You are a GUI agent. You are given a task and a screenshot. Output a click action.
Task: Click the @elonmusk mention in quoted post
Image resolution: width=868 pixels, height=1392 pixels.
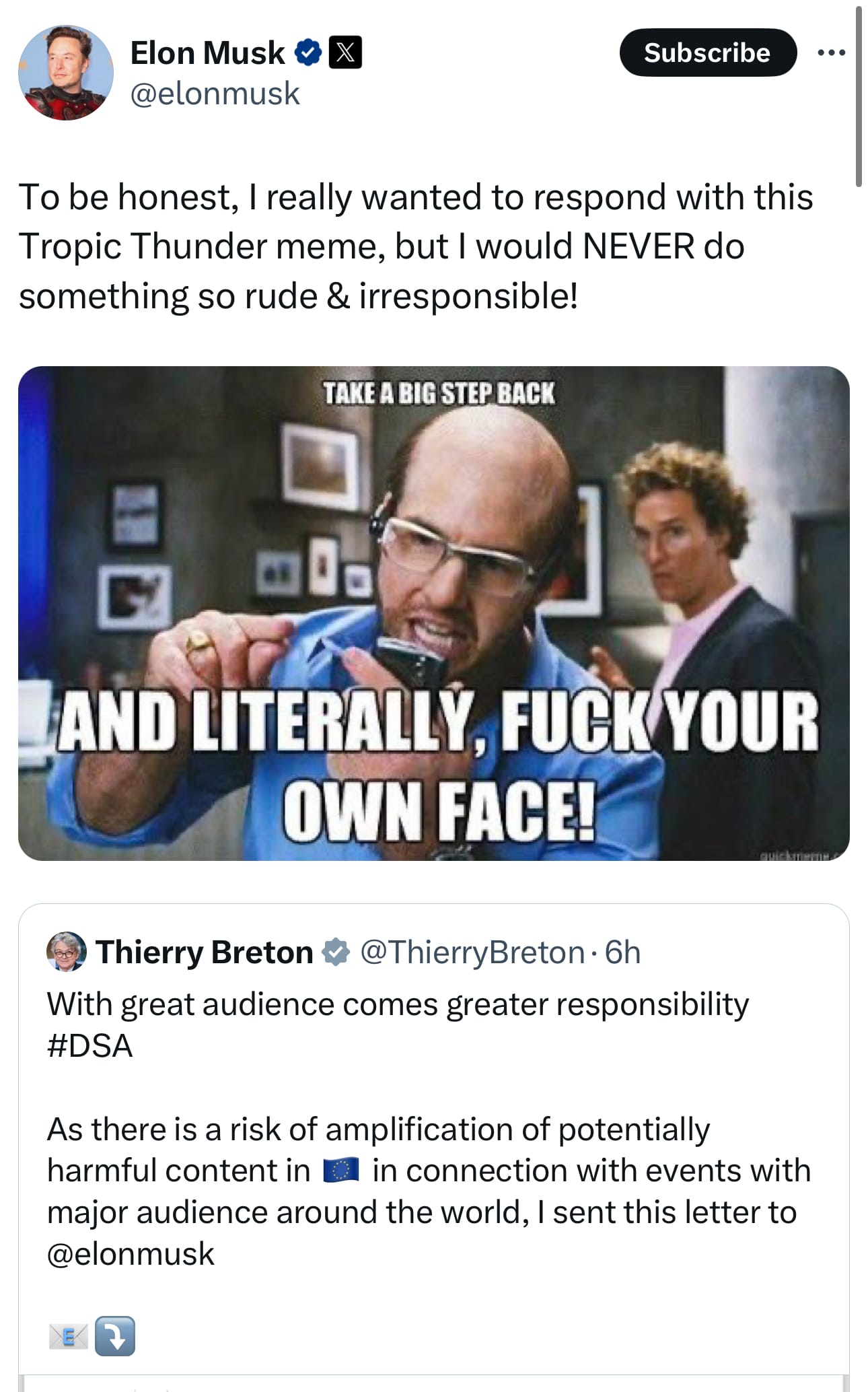[x=131, y=1253]
